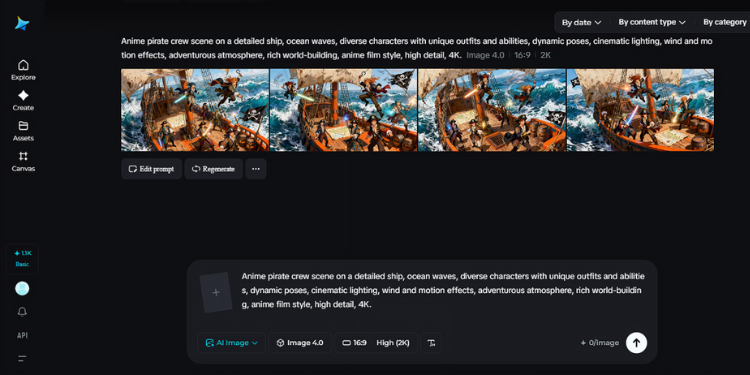Open the more options ellipsis button
This screenshot has width=750, height=375.
click(x=256, y=169)
